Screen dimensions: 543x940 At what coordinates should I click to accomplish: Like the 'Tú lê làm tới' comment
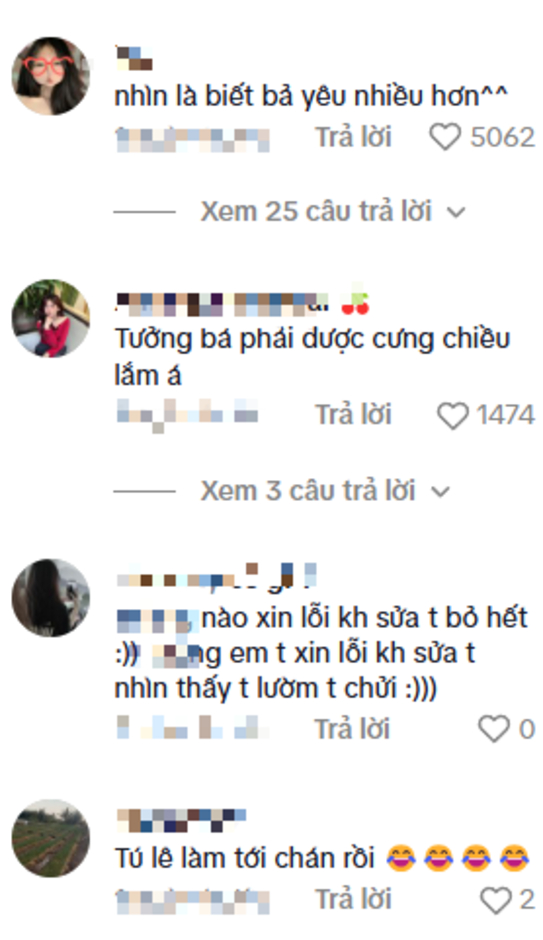[x=496, y=900]
